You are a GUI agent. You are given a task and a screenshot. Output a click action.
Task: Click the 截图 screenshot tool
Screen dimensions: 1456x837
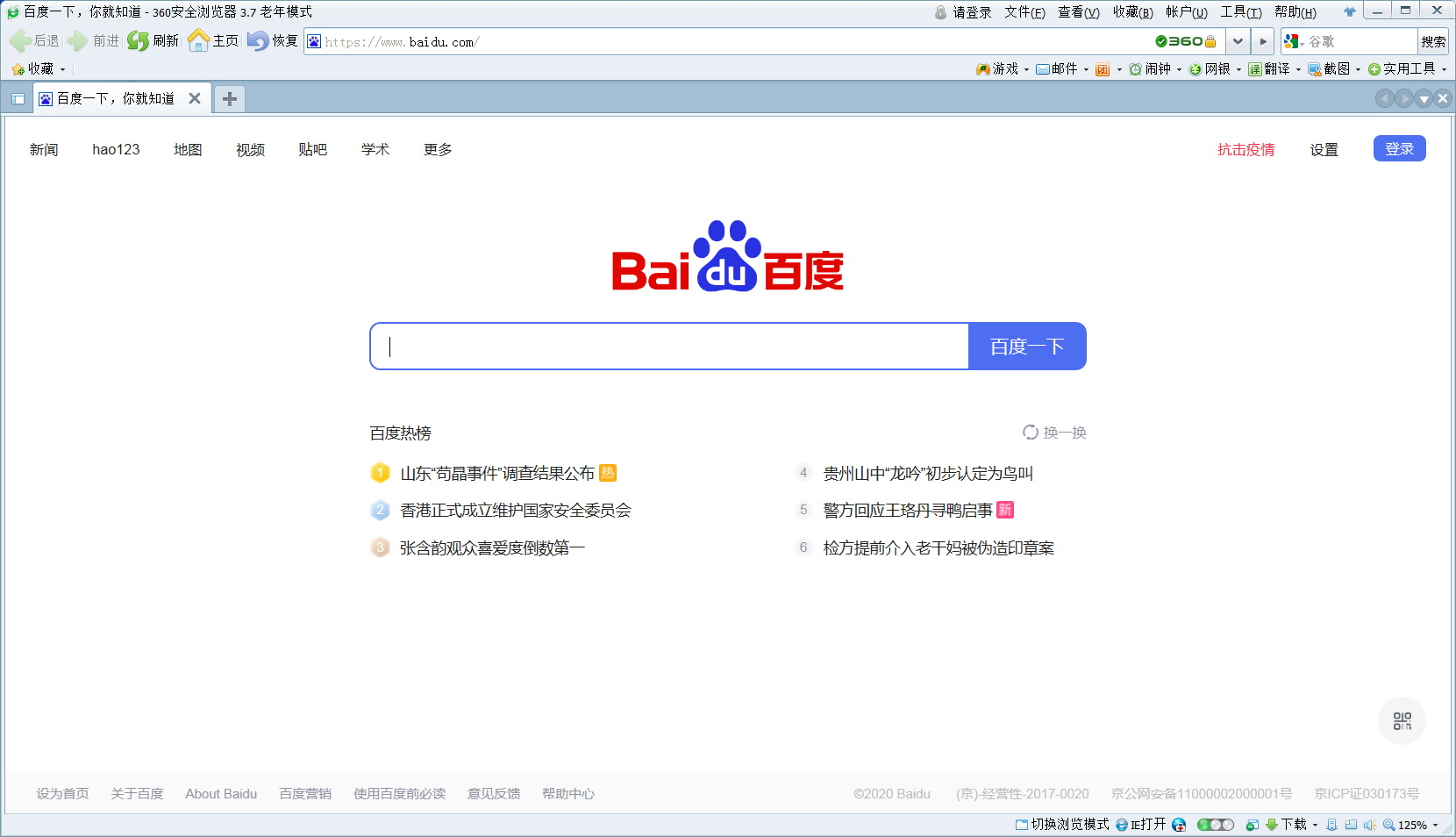(1329, 69)
